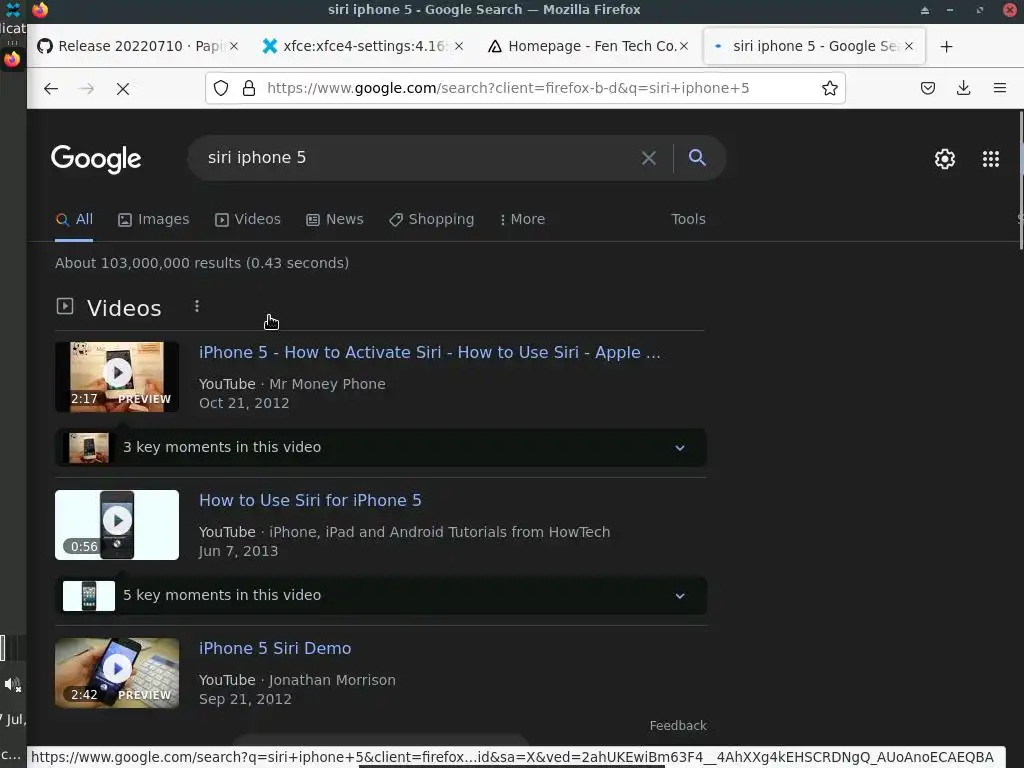Click the 'About 103,000,000 results' text
1024x768 pixels.
pyautogui.click(x=202, y=263)
